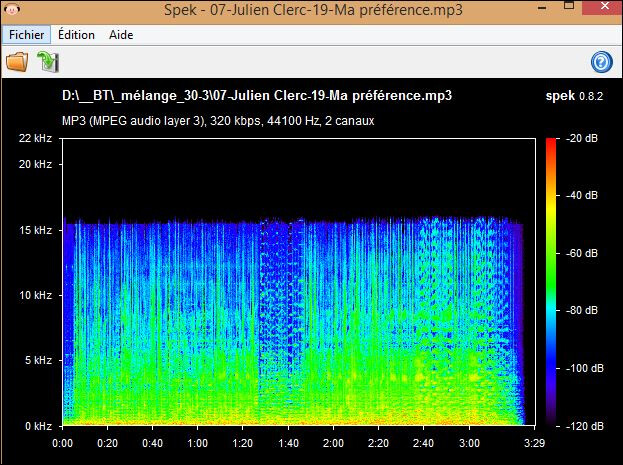Click the -20 dB scale label
This screenshot has height=465, width=623.
point(582,138)
